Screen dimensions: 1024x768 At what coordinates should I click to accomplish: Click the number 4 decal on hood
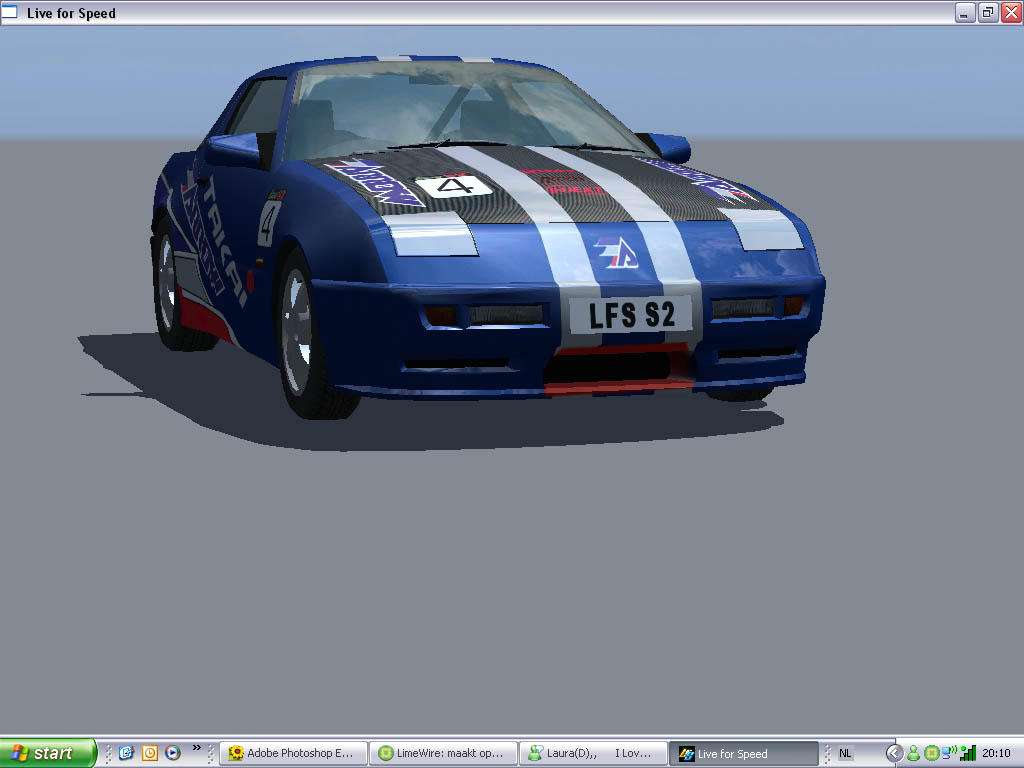click(455, 187)
